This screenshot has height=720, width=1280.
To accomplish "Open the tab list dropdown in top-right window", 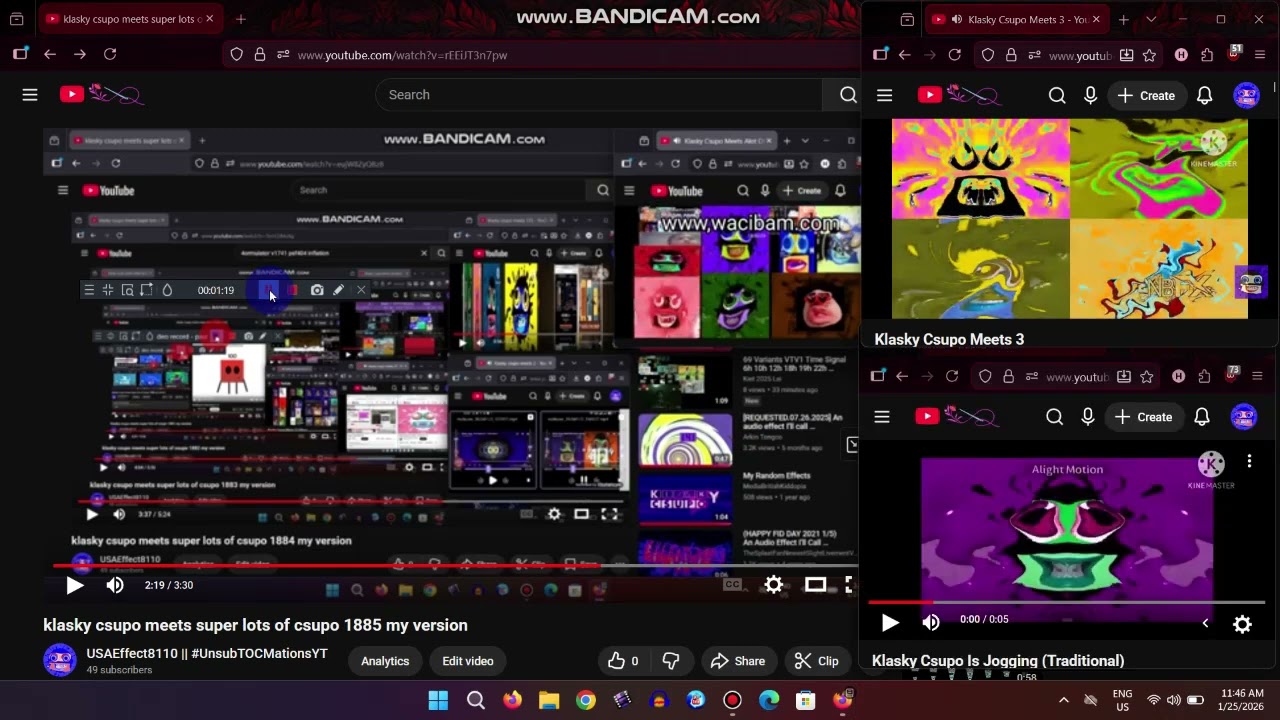I will click(1151, 19).
